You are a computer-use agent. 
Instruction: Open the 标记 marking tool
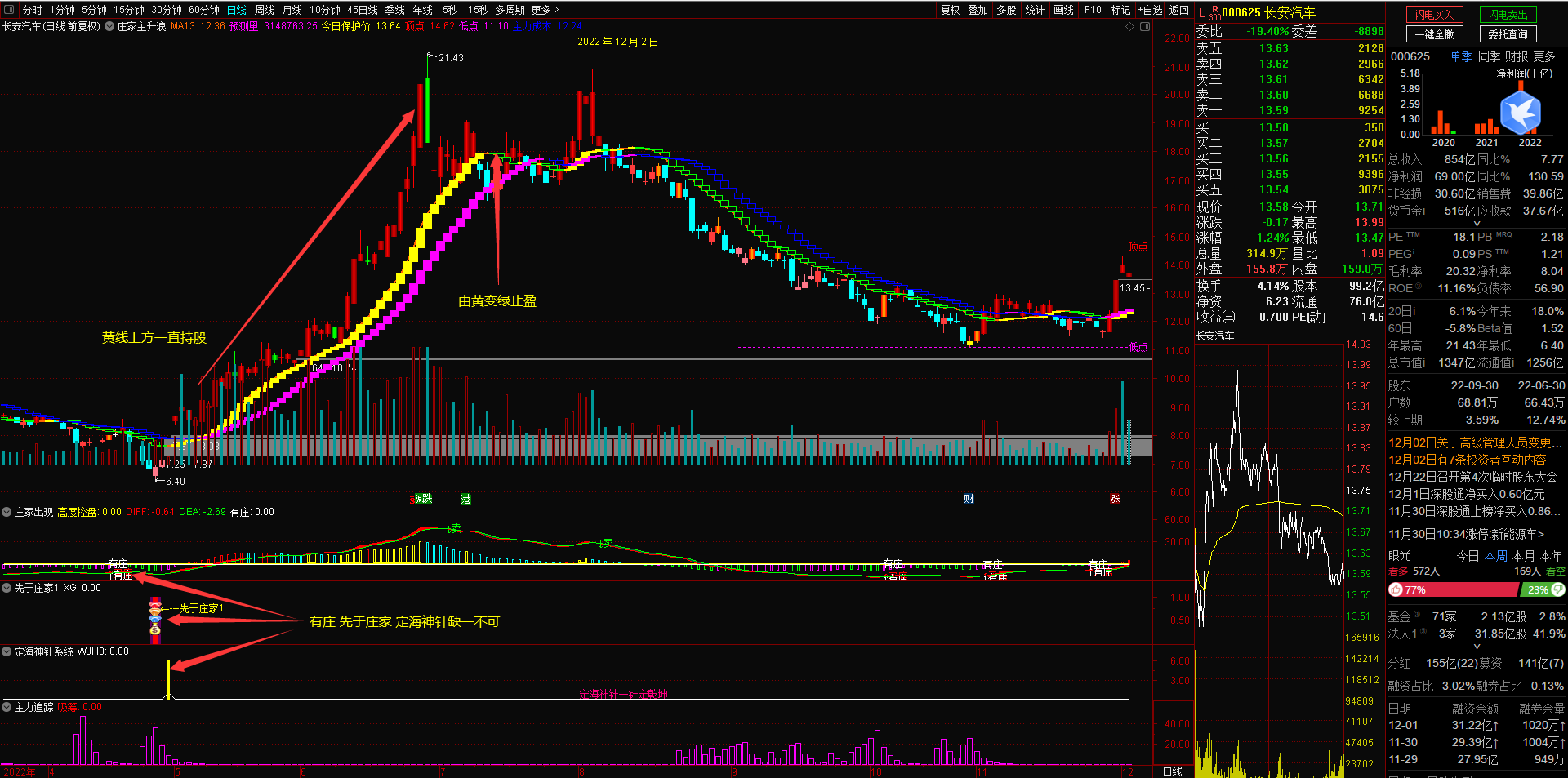pos(1121,10)
